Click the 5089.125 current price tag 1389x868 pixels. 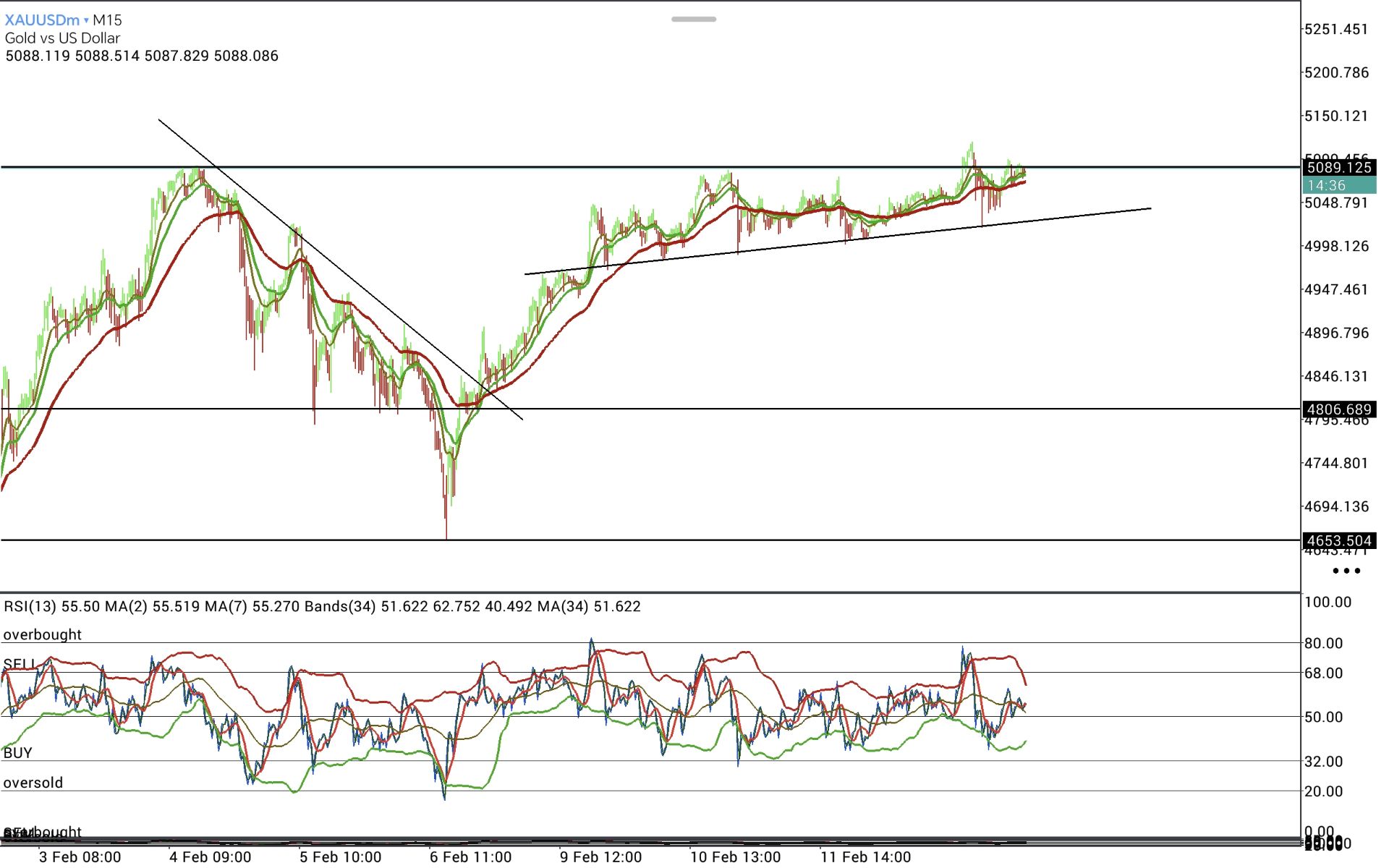(1338, 168)
